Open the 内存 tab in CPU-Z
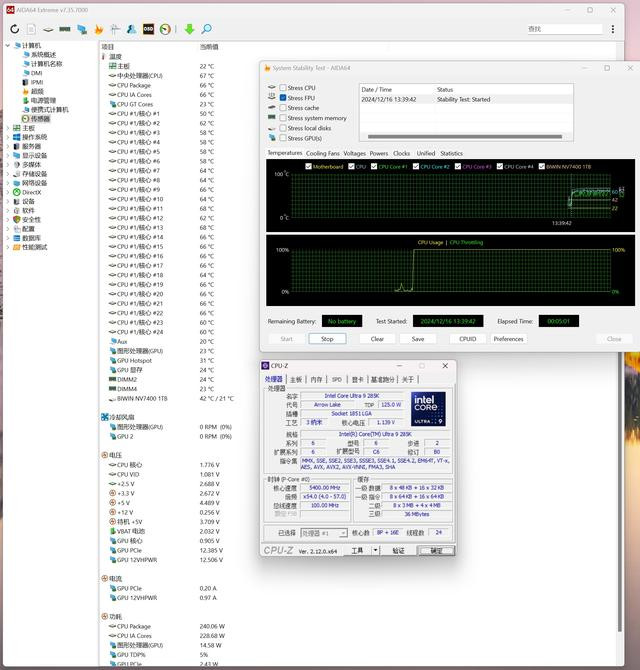Viewport: 640px width, 670px height. click(316, 379)
